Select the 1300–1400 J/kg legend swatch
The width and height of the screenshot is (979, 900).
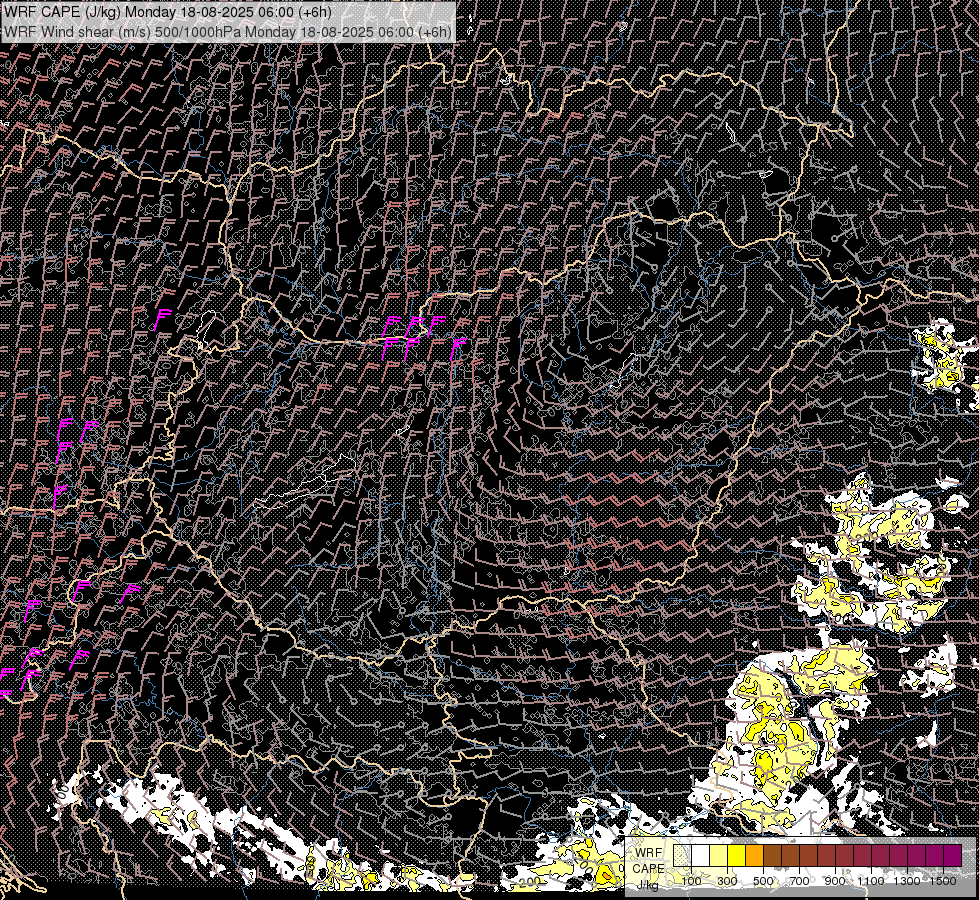point(917,855)
